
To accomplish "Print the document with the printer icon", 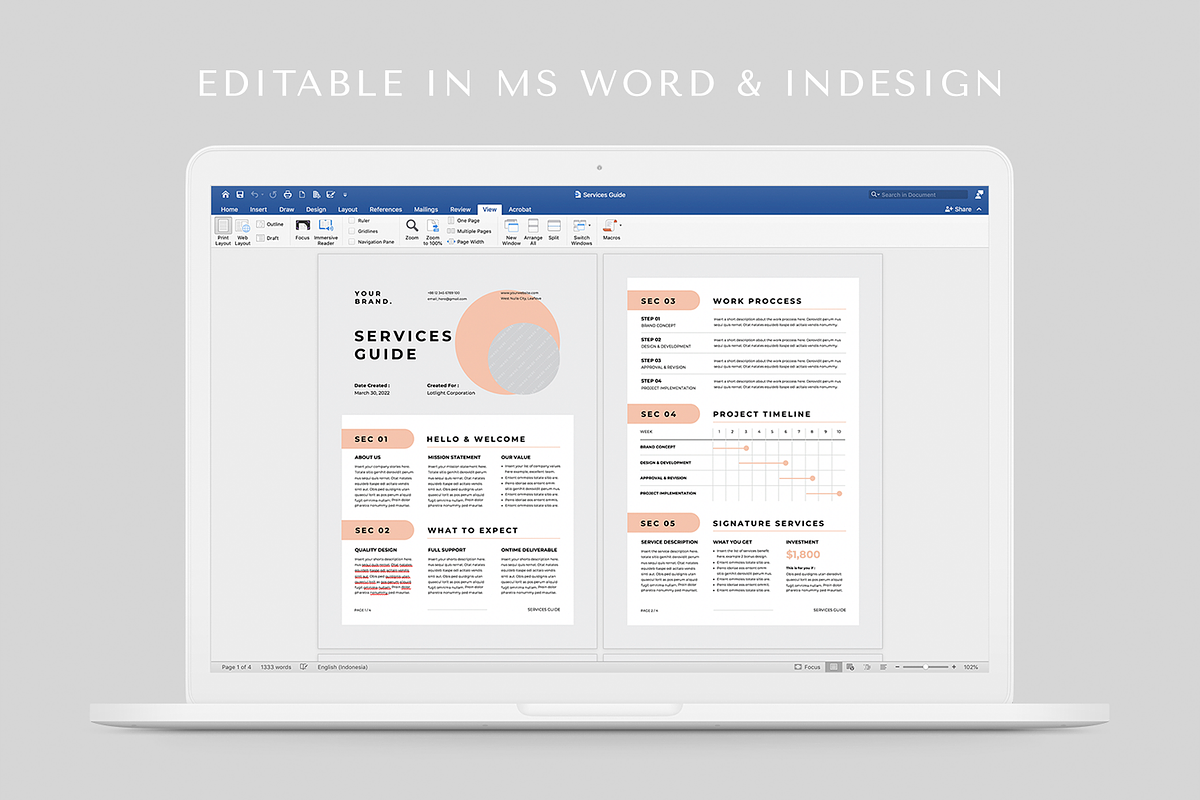I will point(287,194).
